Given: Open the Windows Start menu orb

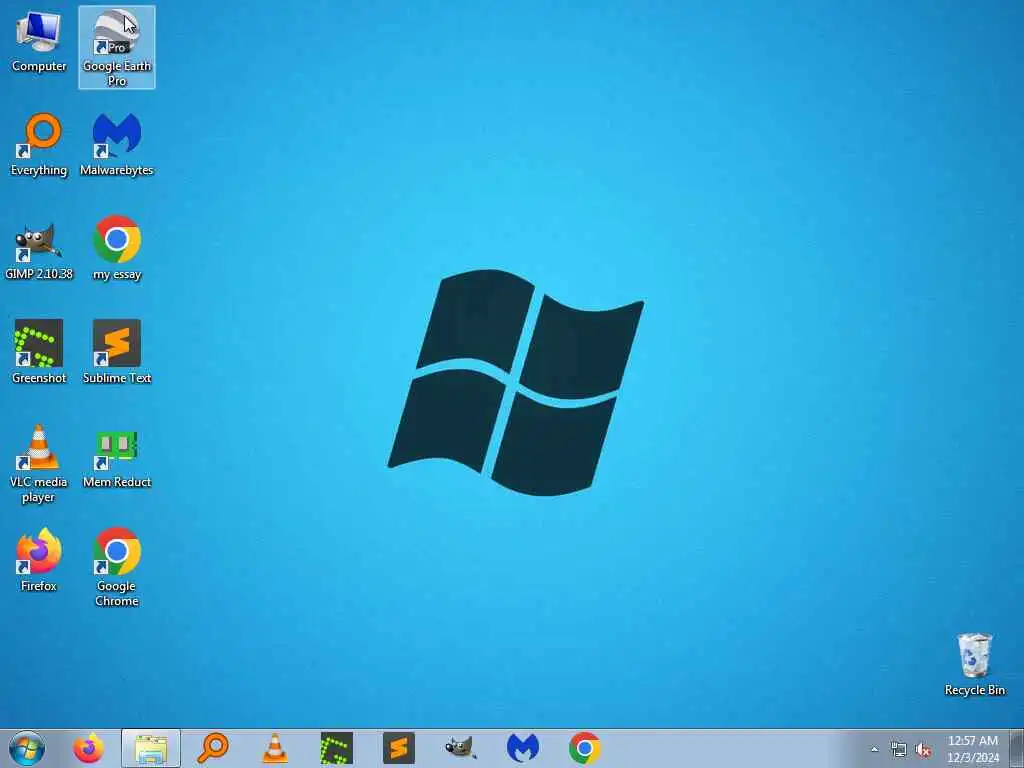Looking at the screenshot, I should (27, 748).
